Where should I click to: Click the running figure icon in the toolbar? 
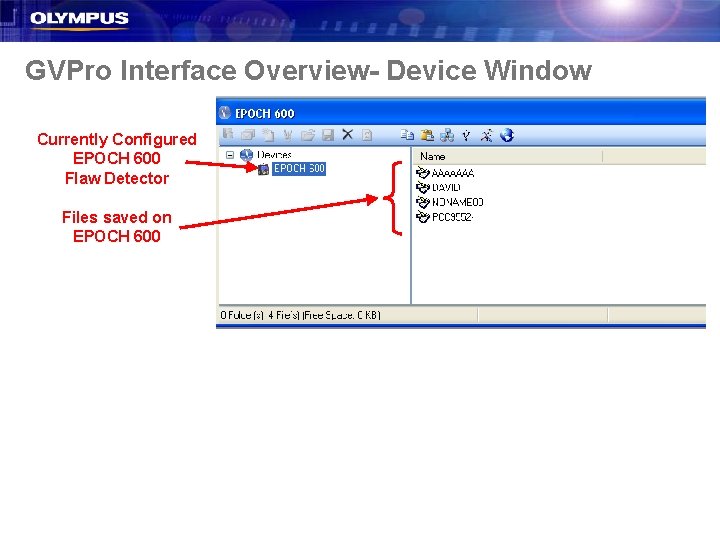tap(486, 135)
